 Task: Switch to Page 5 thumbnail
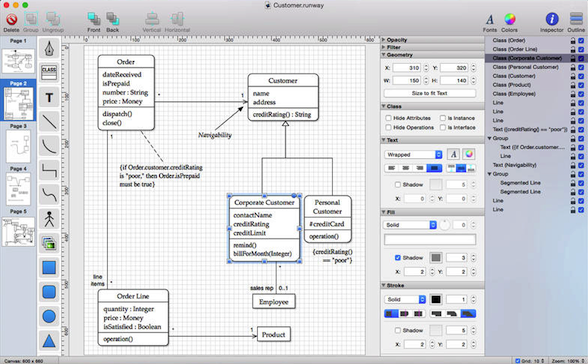(x=18, y=232)
